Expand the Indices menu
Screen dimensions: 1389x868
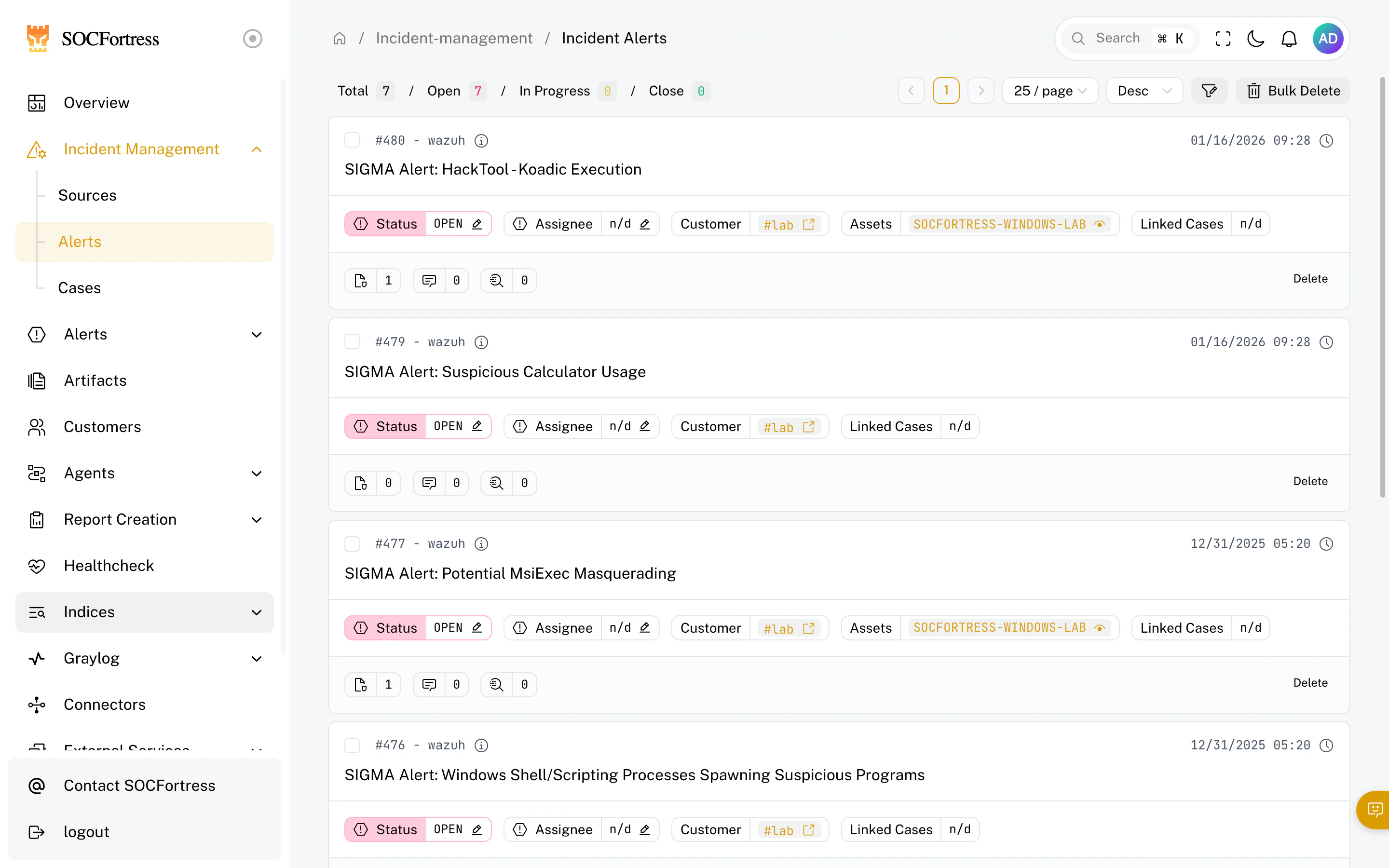145,612
